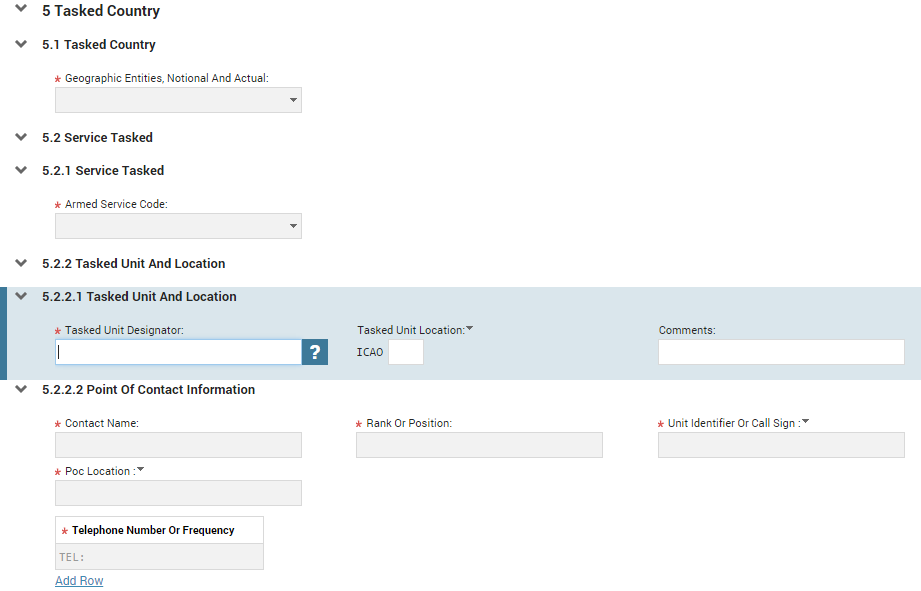Viewport: 921px width, 591px height.
Task: Collapse the 5.1 Tasked Country subsection
Action: point(21,44)
